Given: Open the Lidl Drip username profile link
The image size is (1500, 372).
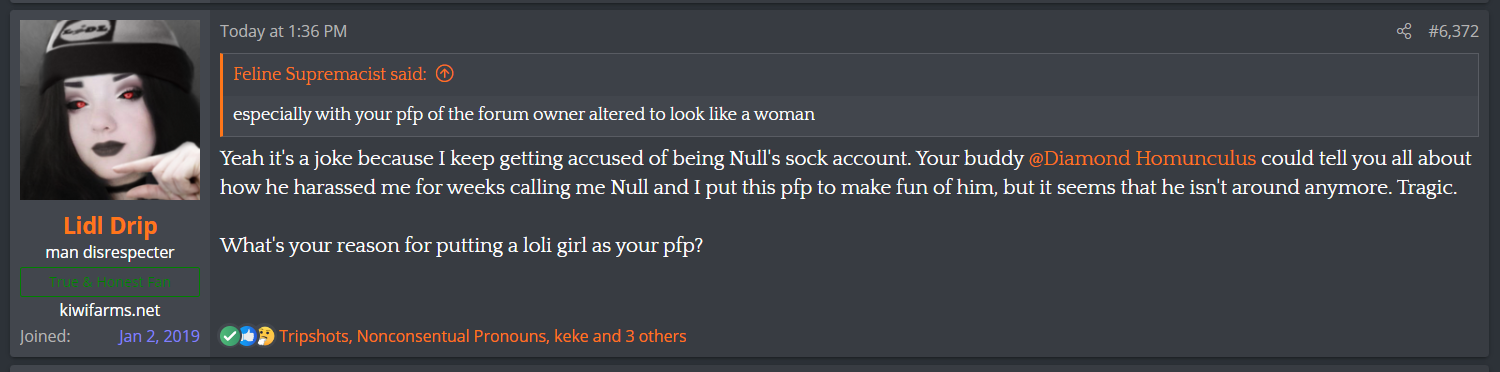Looking at the screenshot, I should click(x=110, y=227).
